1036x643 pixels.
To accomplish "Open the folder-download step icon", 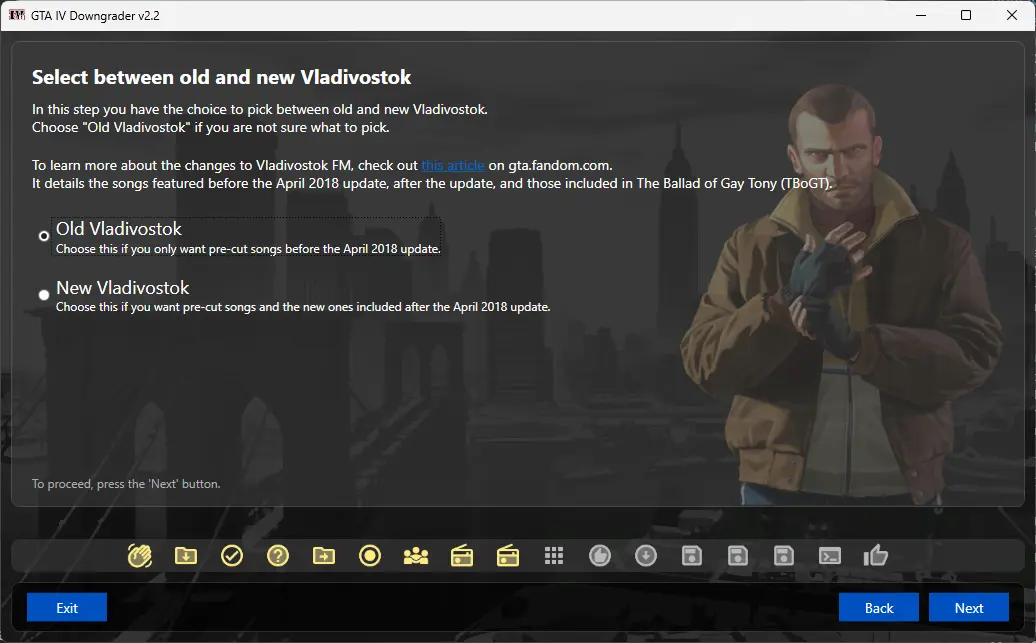I will (186, 556).
